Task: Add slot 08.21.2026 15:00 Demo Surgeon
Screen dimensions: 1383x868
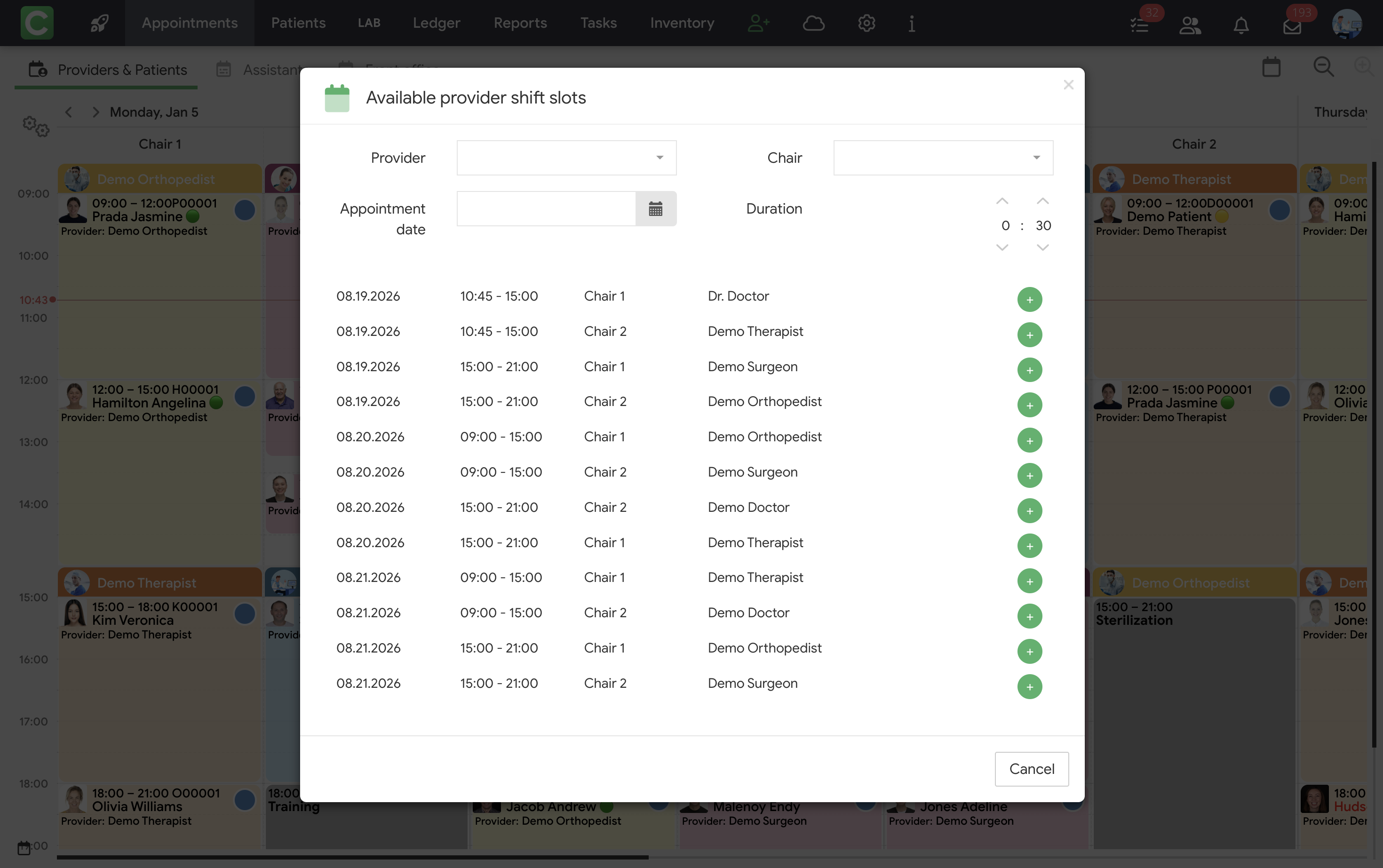Action: [1030, 686]
